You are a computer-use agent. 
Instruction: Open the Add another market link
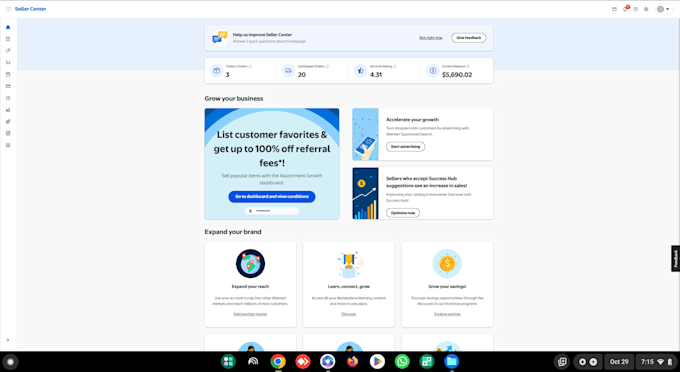(250, 314)
